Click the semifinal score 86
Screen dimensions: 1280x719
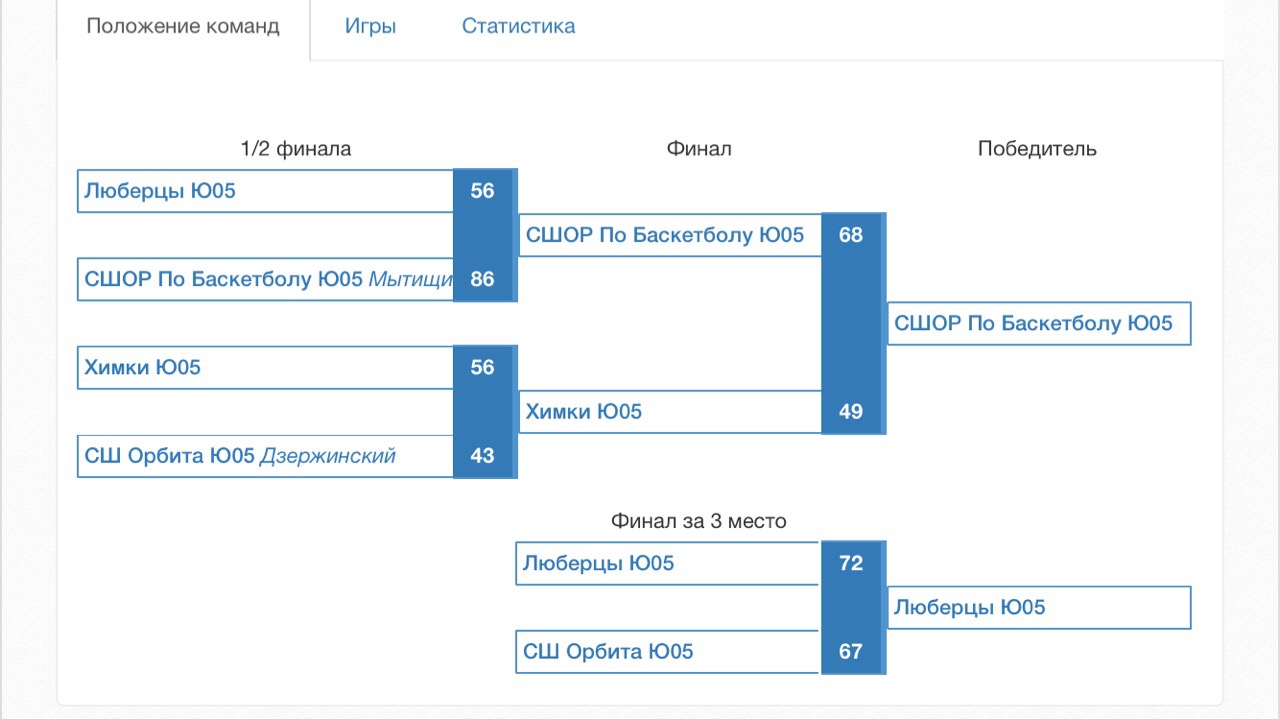click(x=482, y=279)
